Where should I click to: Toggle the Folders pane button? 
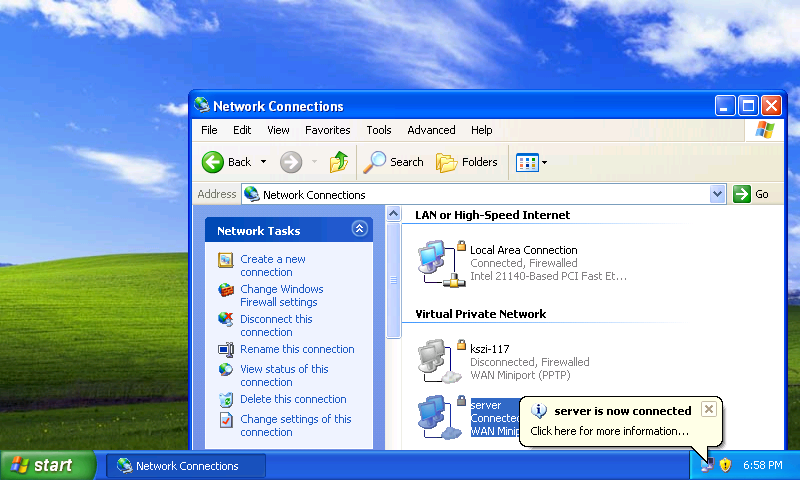pos(467,162)
